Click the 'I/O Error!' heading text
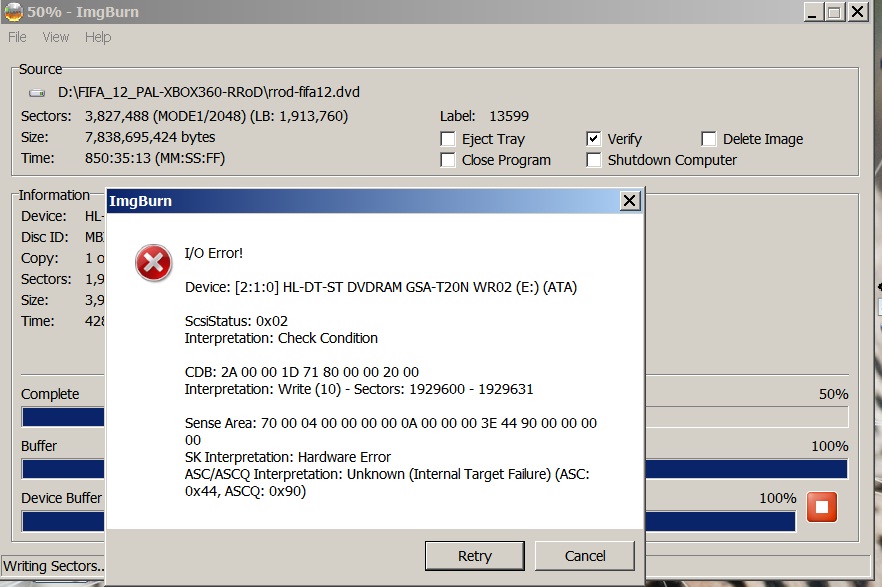The image size is (882, 587). coord(214,253)
